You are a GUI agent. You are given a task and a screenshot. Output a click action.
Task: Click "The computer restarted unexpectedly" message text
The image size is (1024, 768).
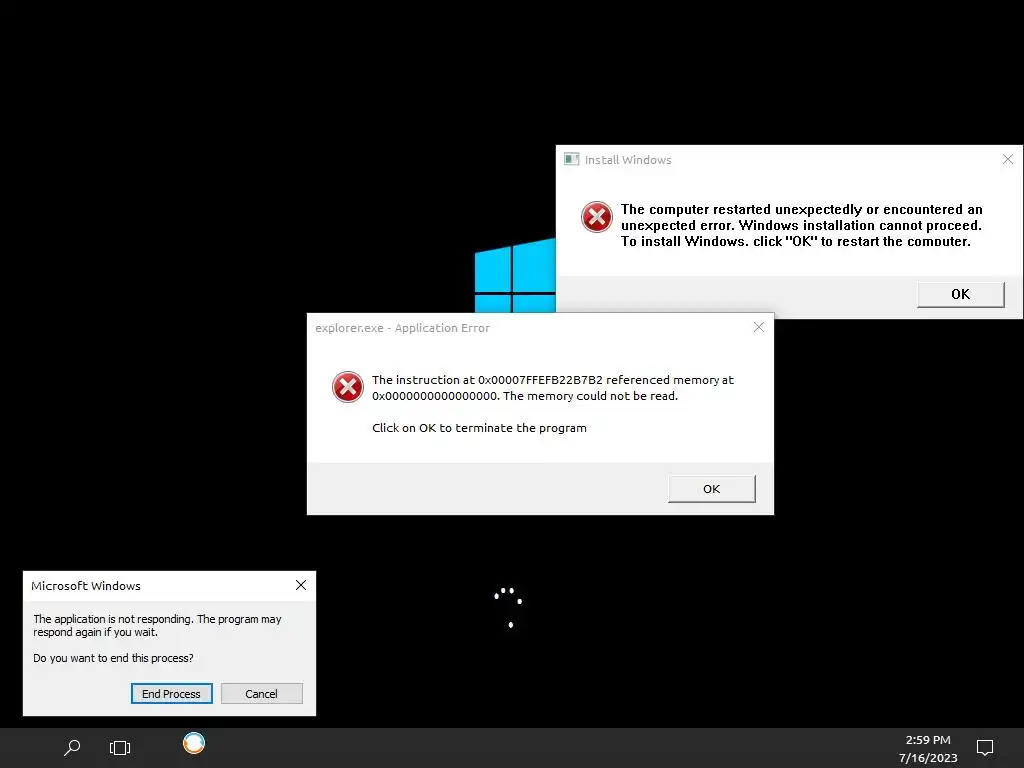pyautogui.click(x=801, y=225)
